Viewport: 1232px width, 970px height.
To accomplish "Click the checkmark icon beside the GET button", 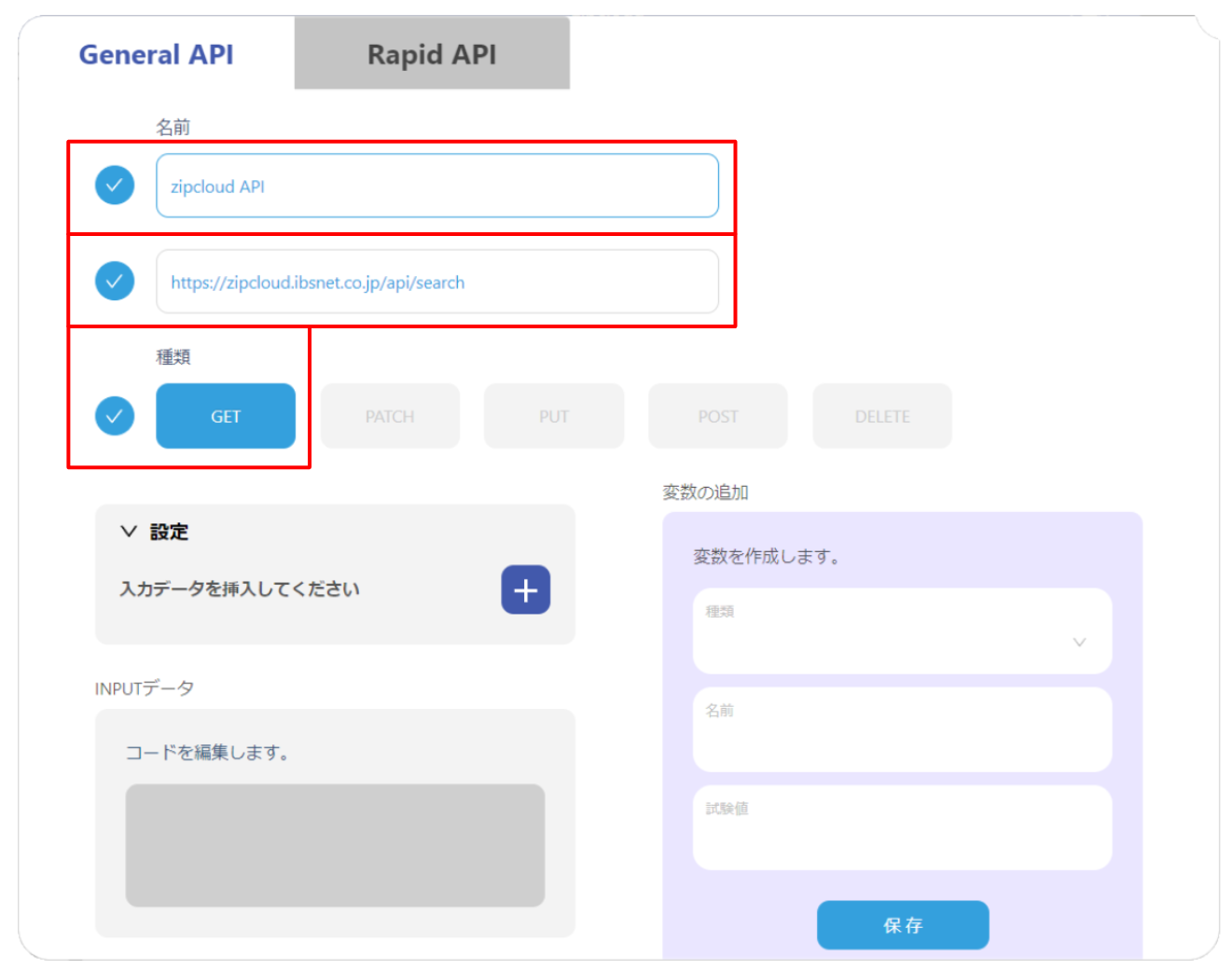I will tap(115, 416).
